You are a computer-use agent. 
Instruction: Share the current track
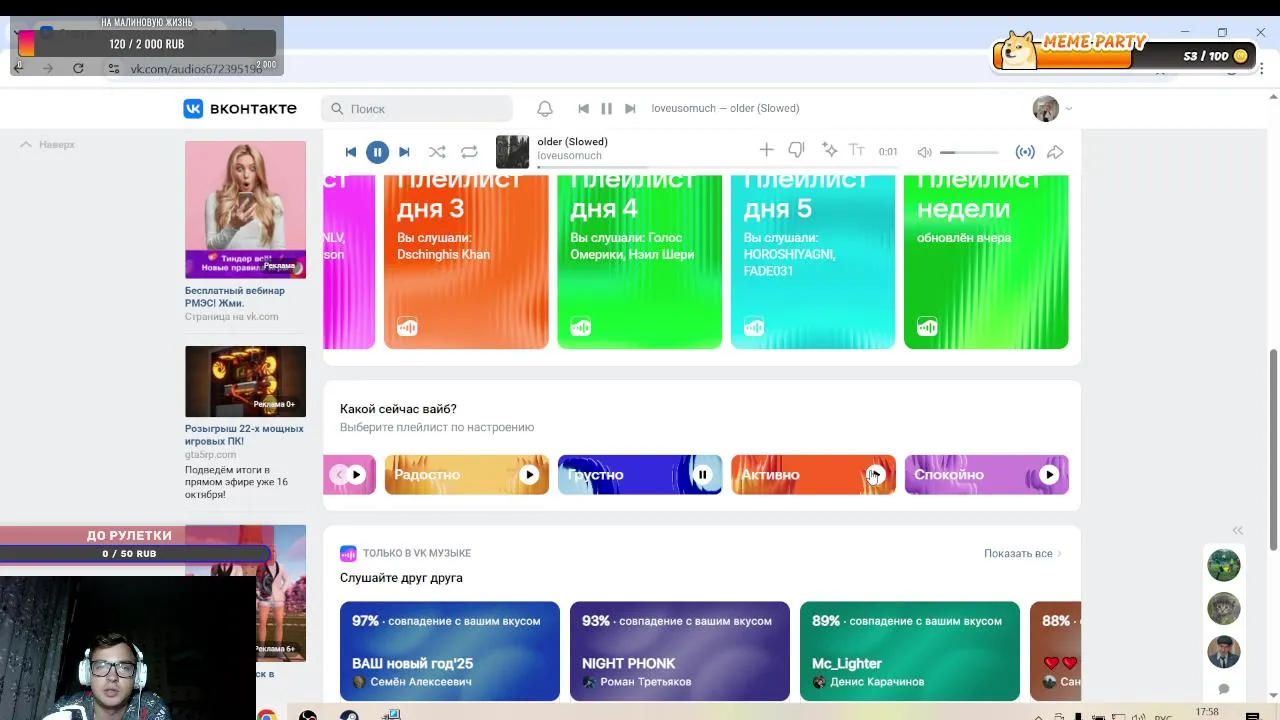(x=1055, y=152)
